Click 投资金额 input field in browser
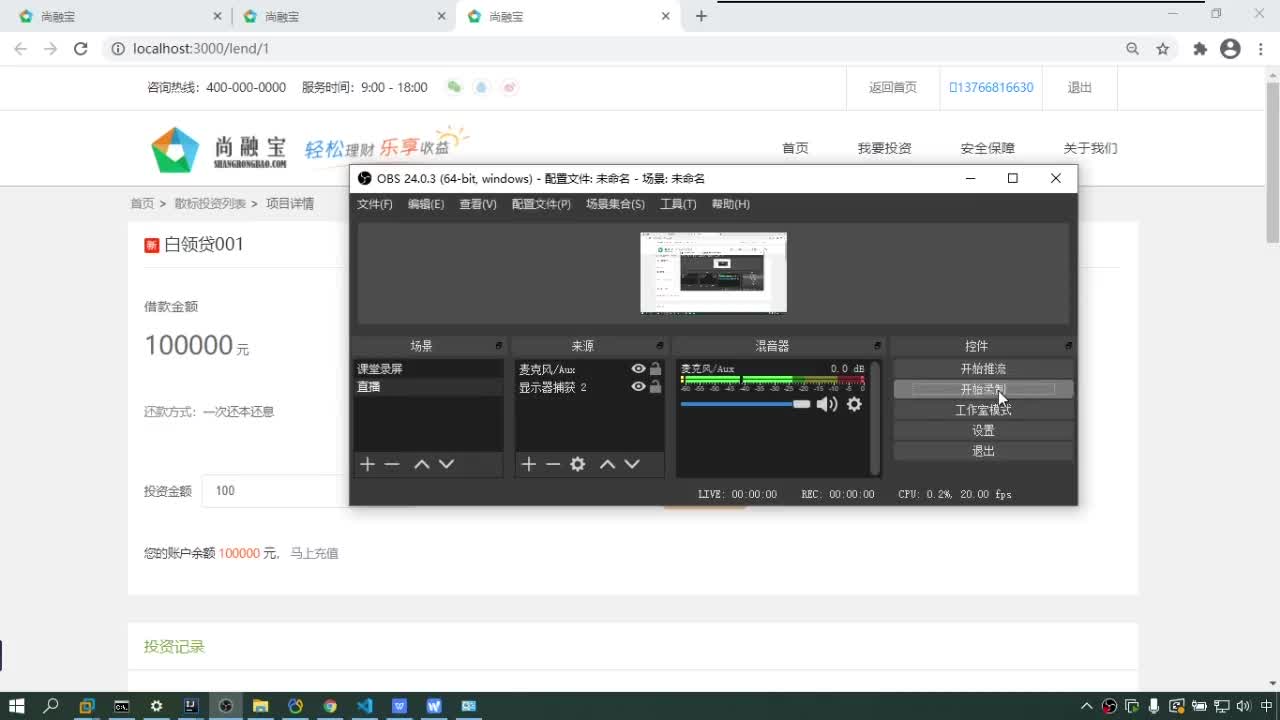The height and width of the screenshot is (720, 1280). point(275,491)
